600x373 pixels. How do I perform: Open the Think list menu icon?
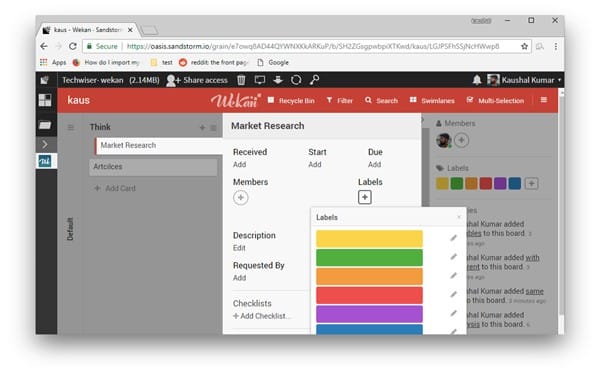[213, 128]
